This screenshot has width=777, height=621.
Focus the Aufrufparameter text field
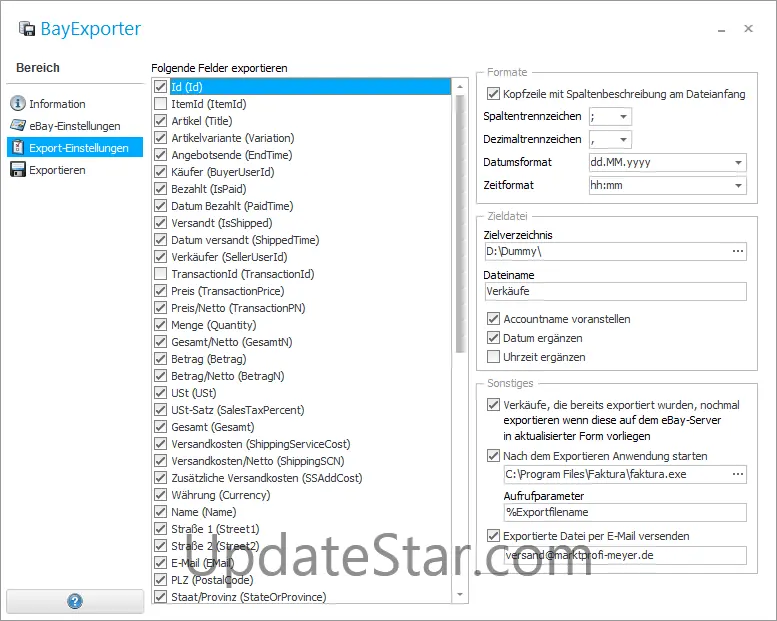pos(625,512)
